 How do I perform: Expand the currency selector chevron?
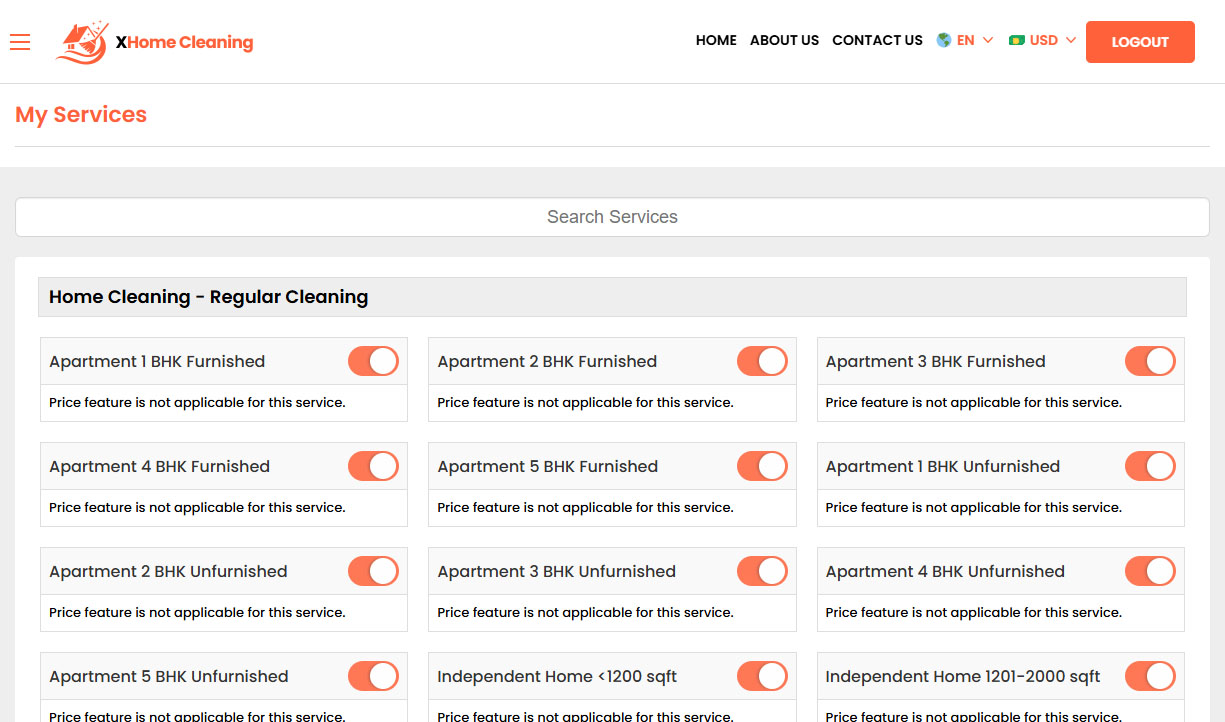(1071, 41)
